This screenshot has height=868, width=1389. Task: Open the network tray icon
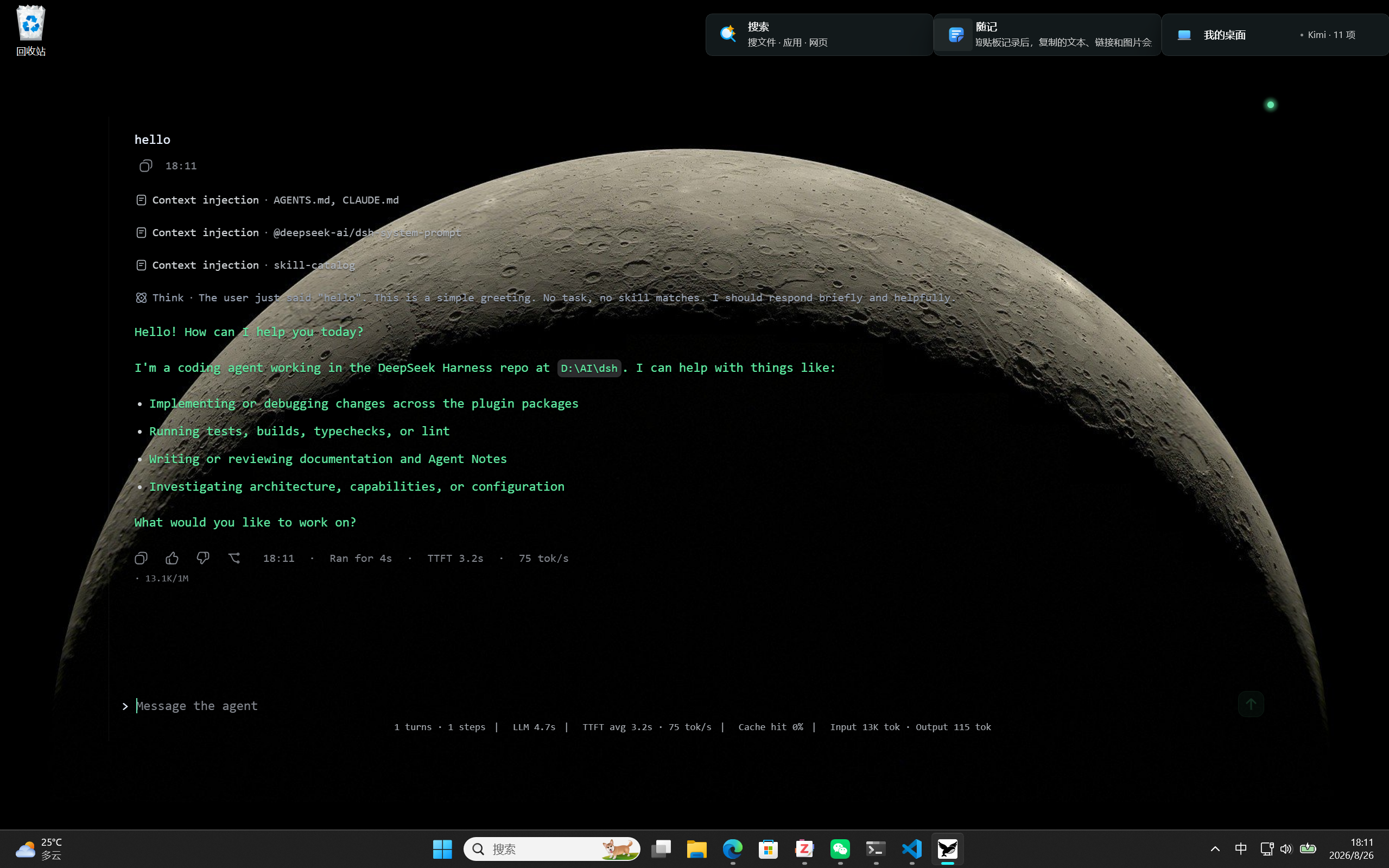1267,848
